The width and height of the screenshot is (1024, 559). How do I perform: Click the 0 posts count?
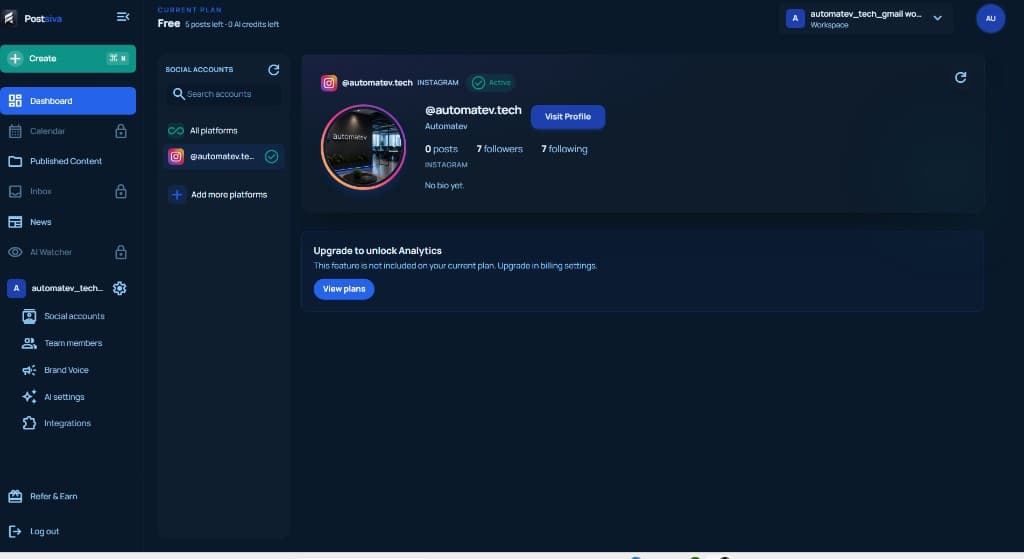[x=441, y=149]
